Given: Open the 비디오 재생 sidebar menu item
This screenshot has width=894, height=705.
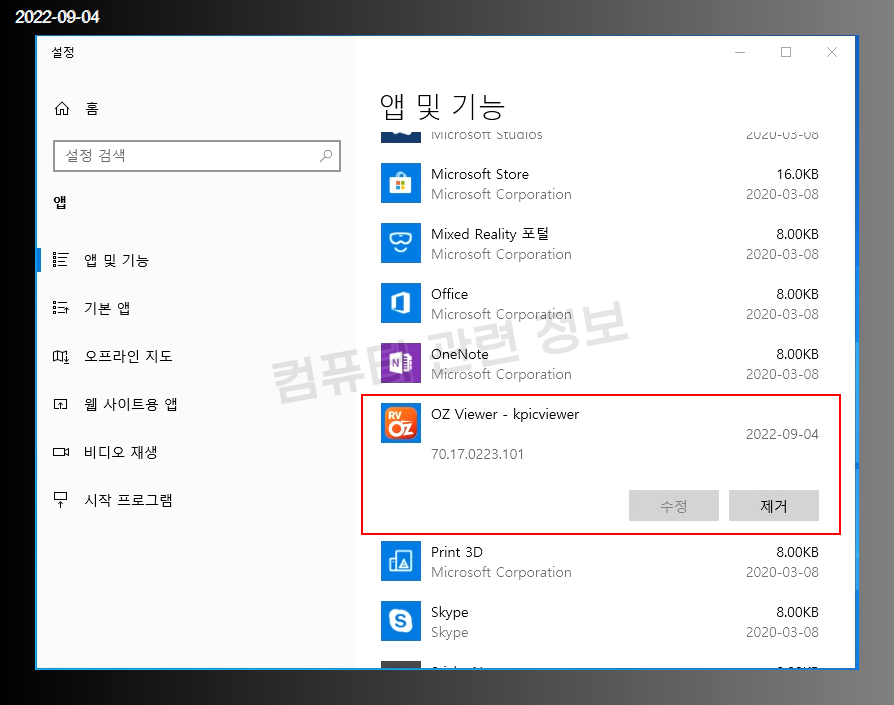Looking at the screenshot, I should pos(197,452).
